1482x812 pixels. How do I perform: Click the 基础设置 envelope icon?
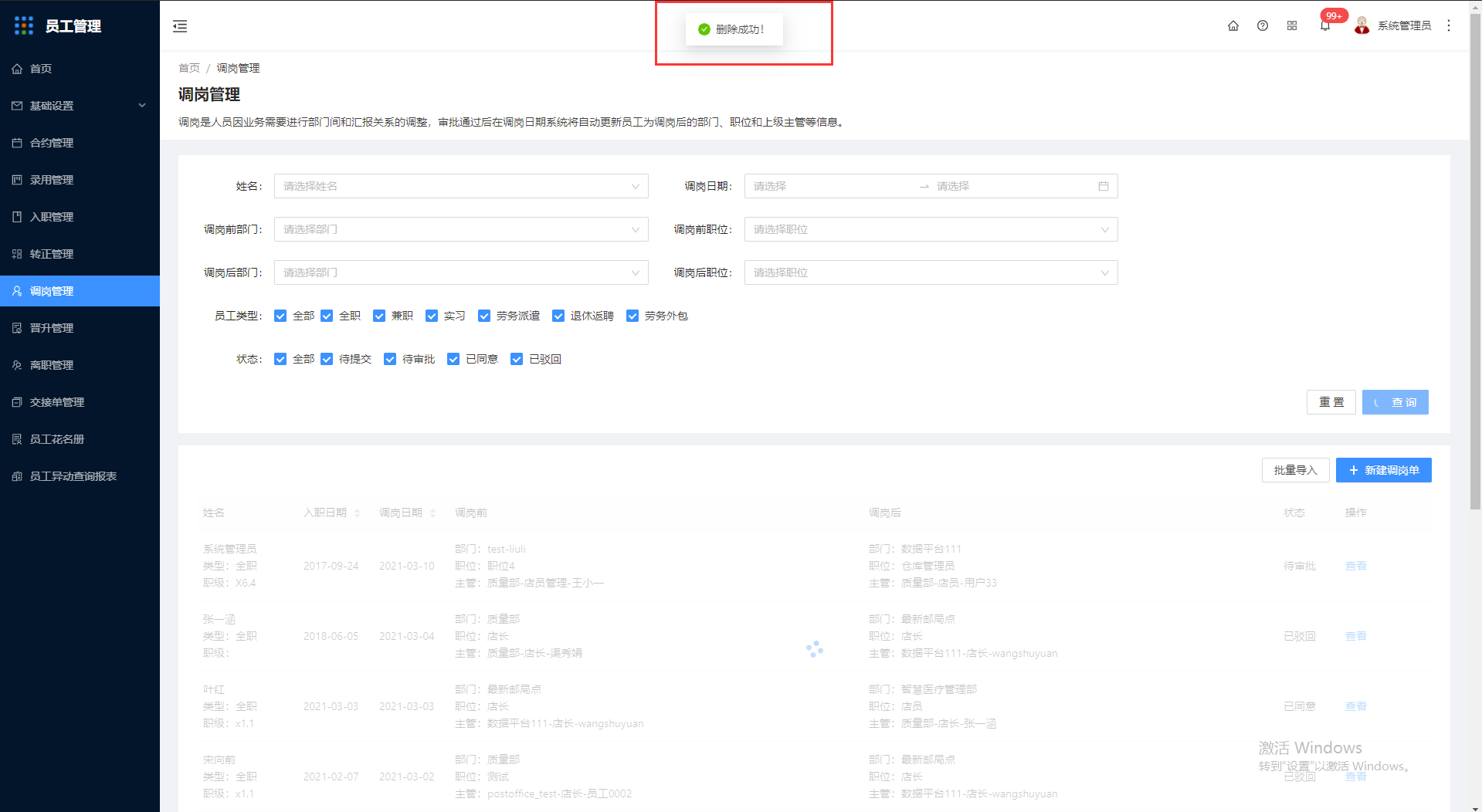(x=17, y=106)
